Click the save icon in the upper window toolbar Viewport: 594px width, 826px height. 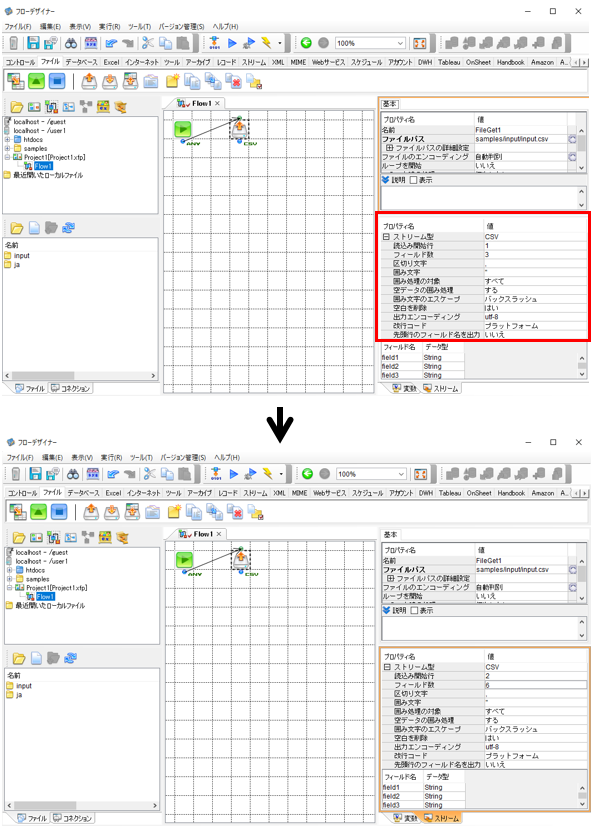click(x=33, y=43)
